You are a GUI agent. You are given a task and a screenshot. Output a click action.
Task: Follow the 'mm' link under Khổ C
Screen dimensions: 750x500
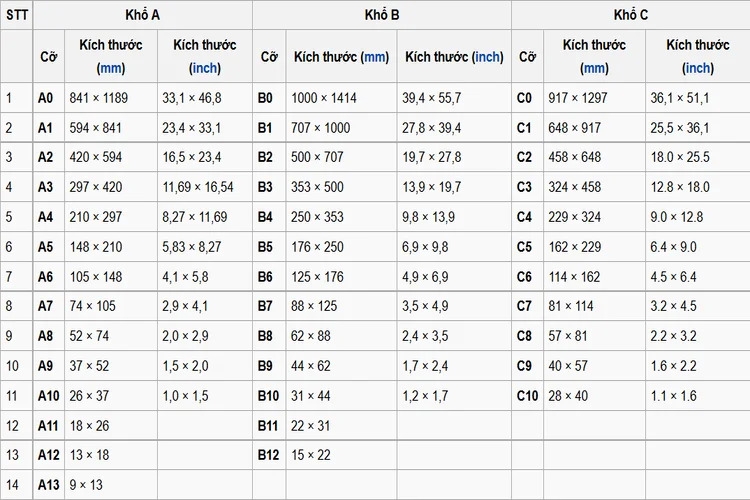coord(595,68)
